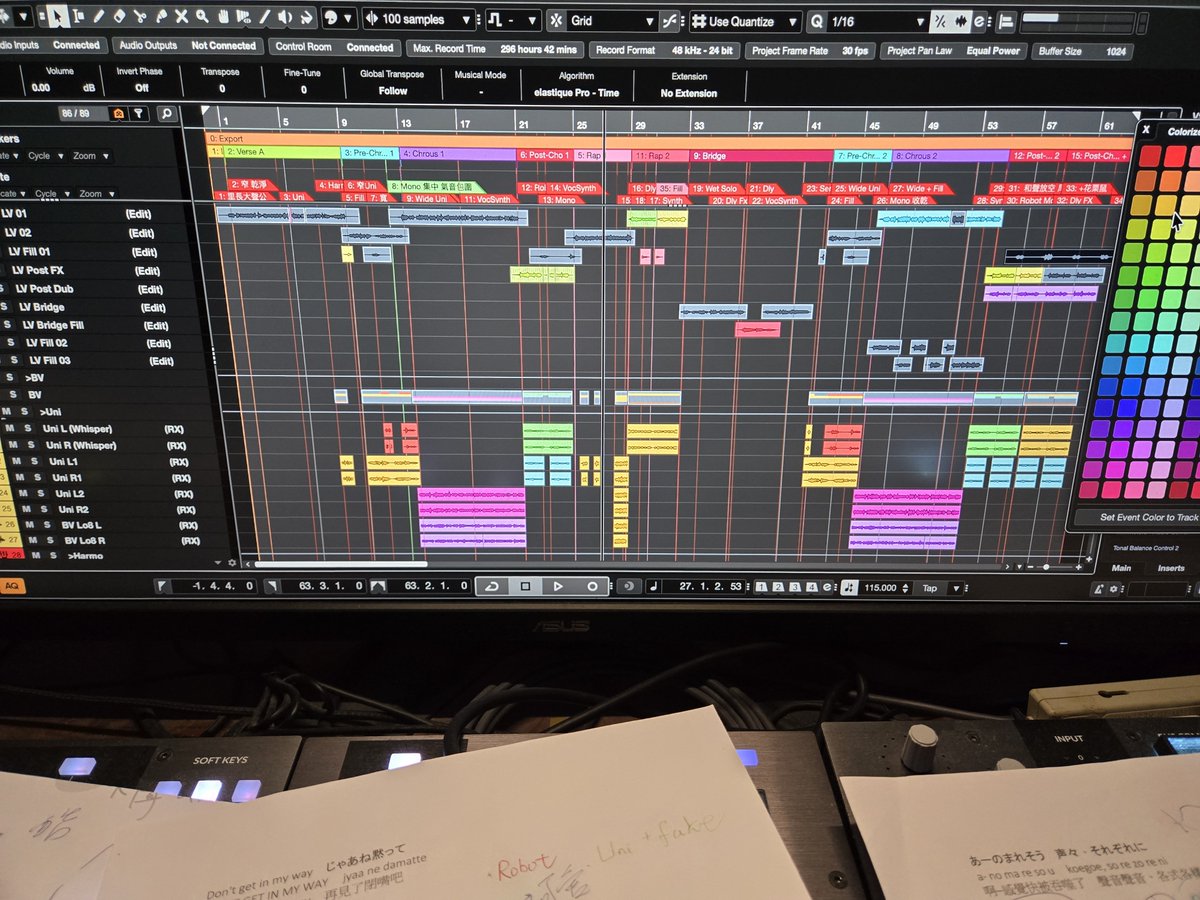Select the Color tool

click(x=304, y=17)
